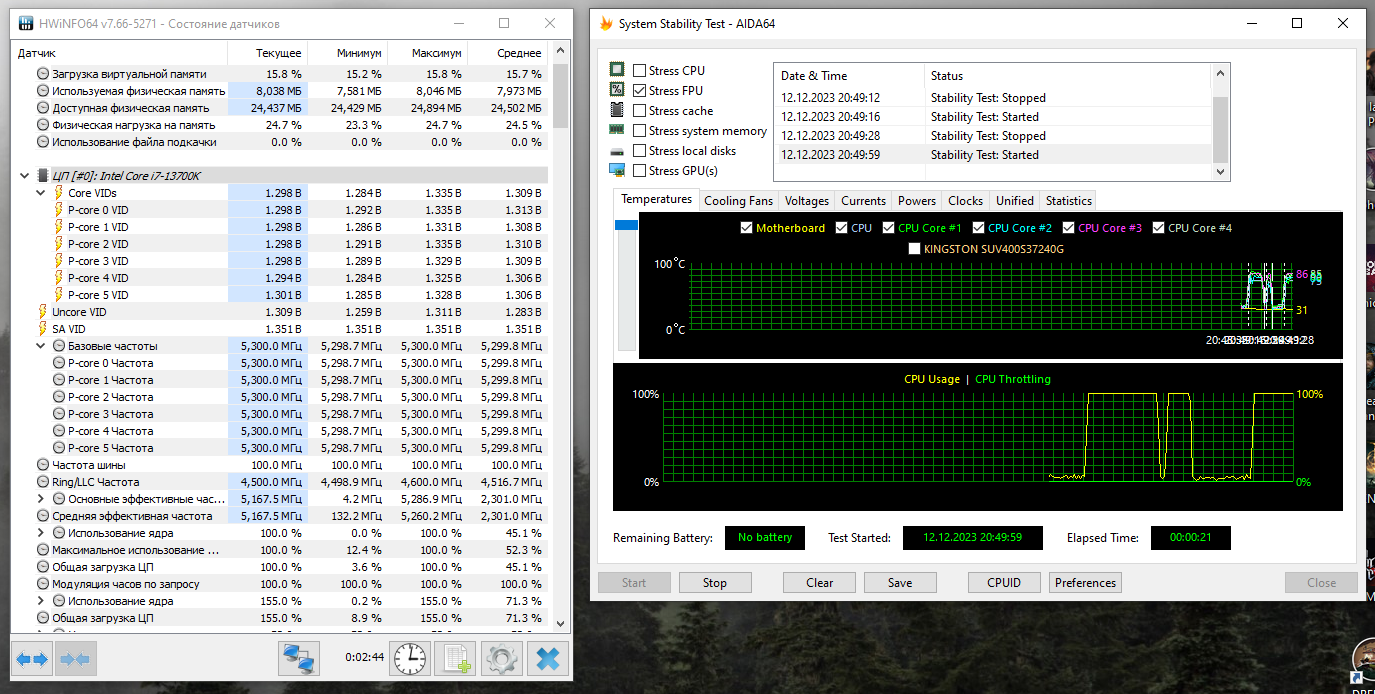
Task: Click the Clear button
Action: [x=820, y=582]
